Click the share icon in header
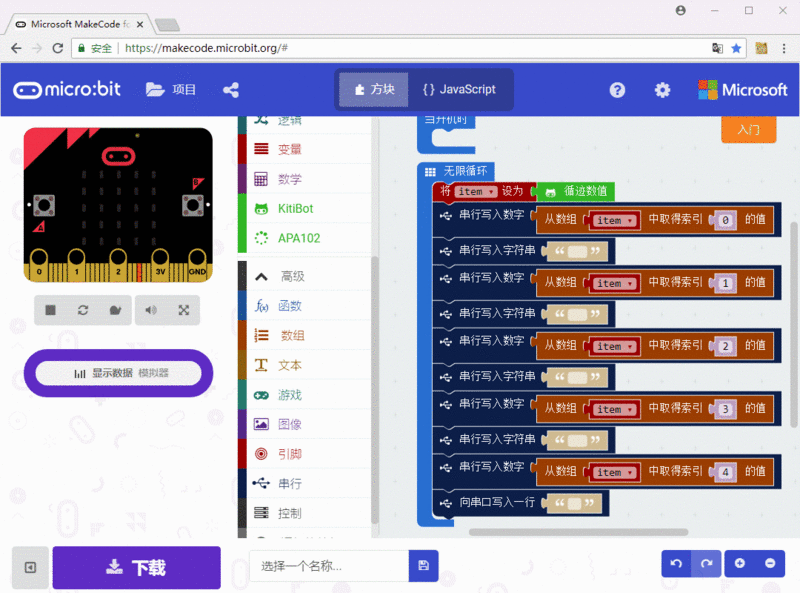 pos(231,90)
